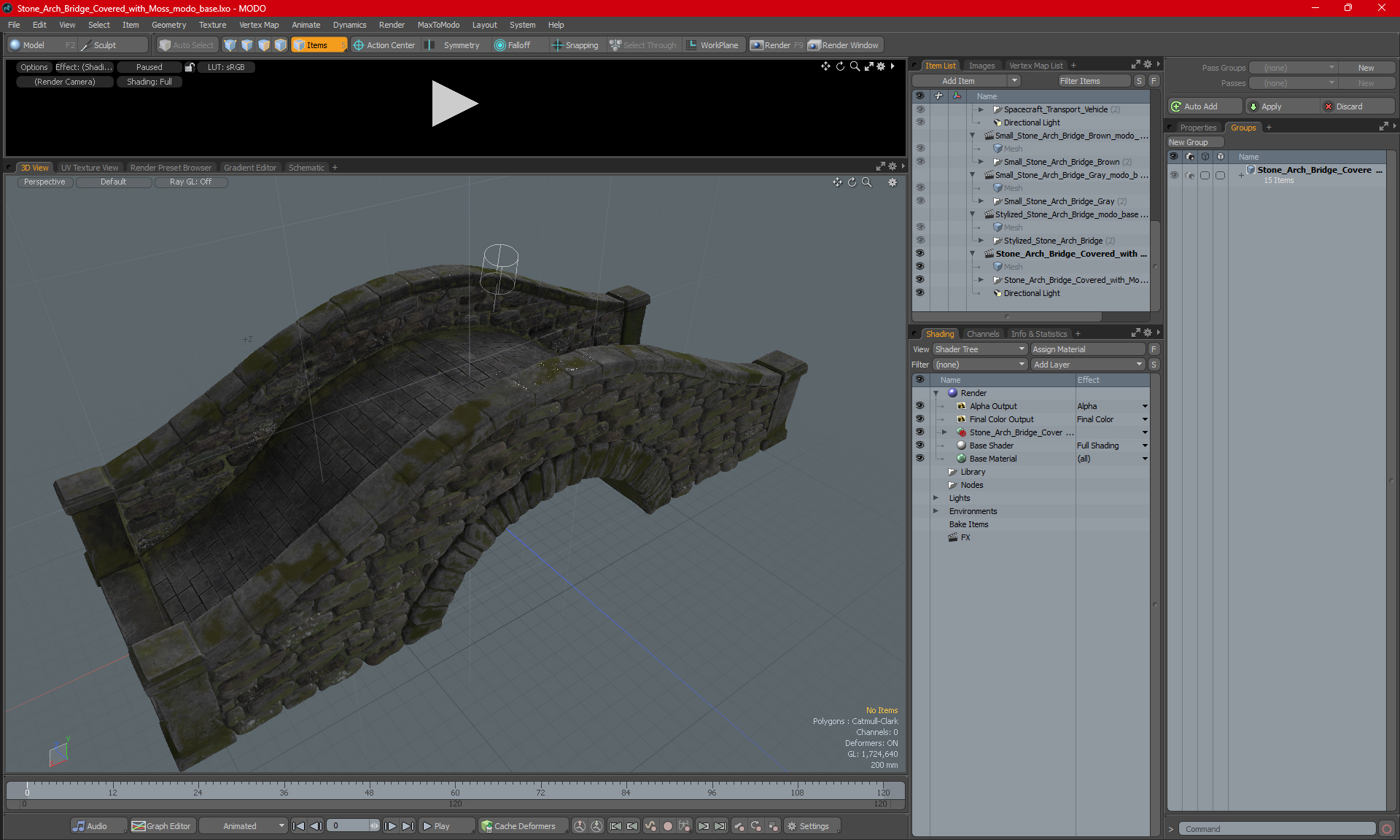The height and width of the screenshot is (840, 1400).
Task: Open the Falloff tool
Action: (512, 45)
